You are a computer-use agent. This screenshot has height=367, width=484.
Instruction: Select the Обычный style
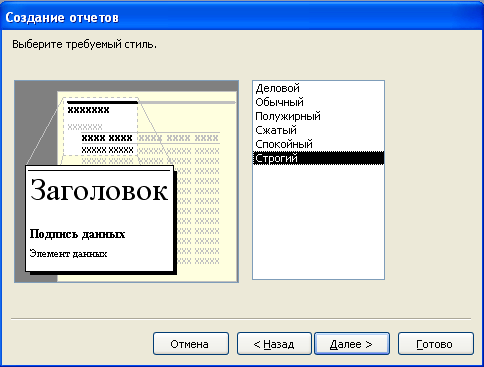click(x=318, y=102)
